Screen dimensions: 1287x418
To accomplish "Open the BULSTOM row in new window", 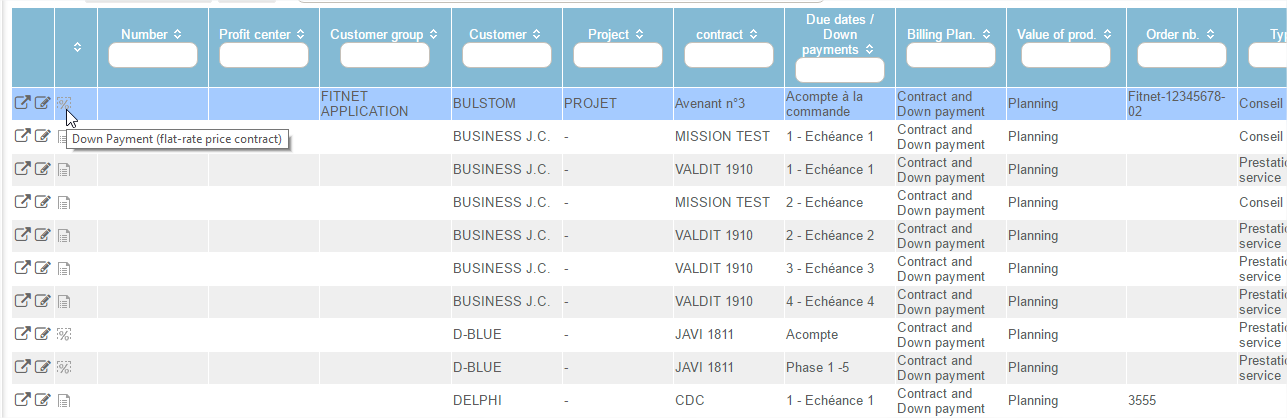I will point(22,103).
